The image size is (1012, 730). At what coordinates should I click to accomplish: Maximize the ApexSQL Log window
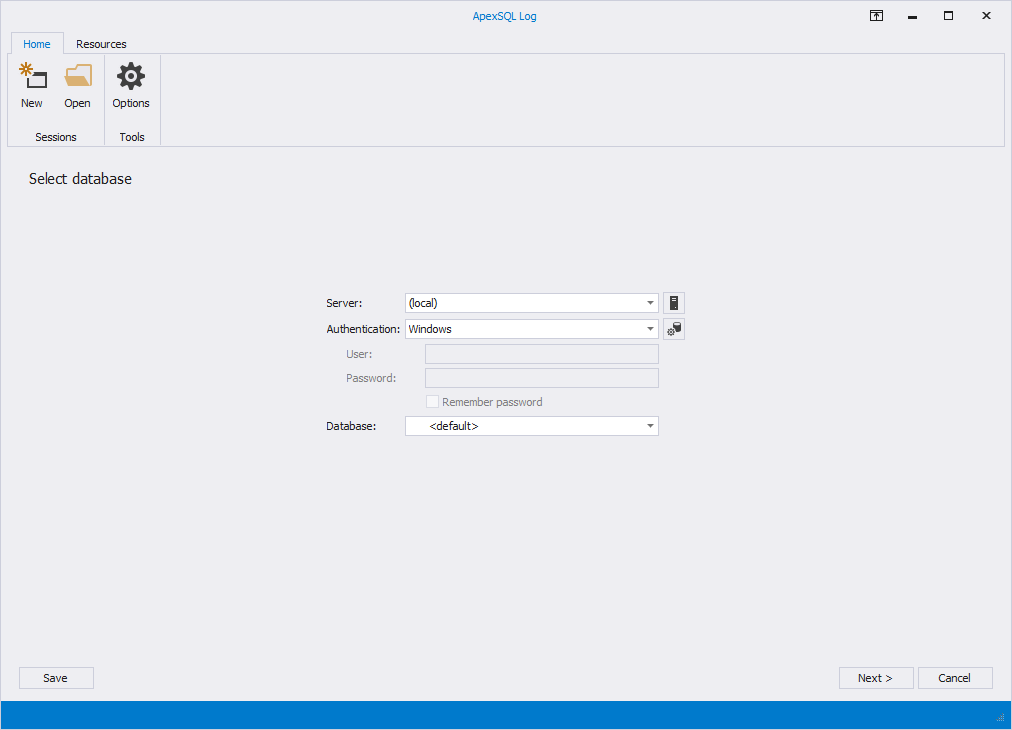click(x=948, y=16)
